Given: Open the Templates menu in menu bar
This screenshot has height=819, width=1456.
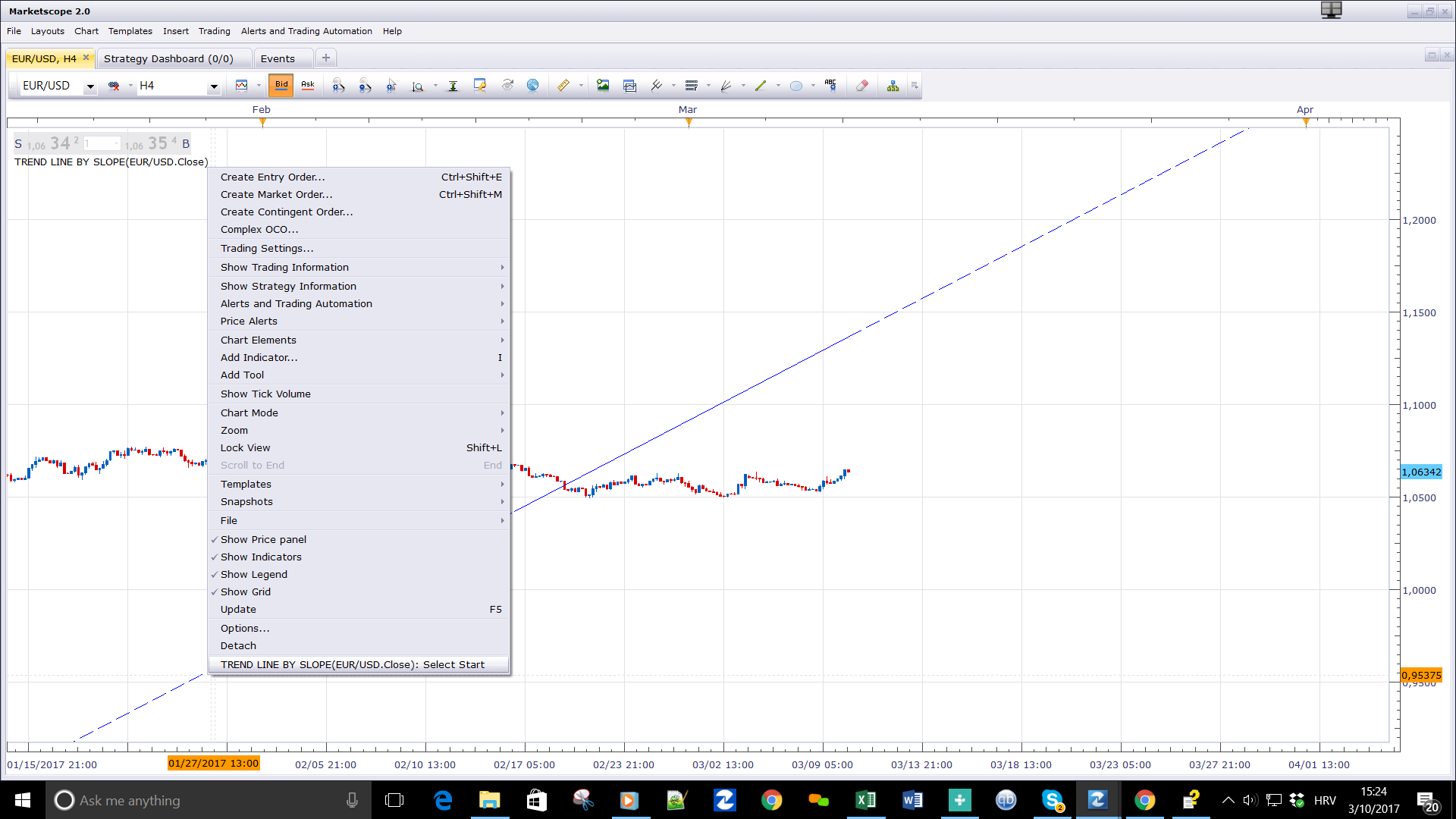Looking at the screenshot, I should 130,31.
